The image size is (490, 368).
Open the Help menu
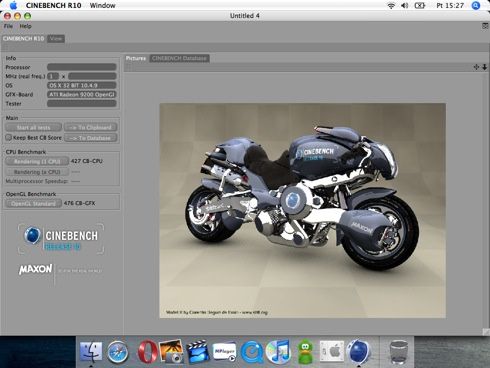point(25,26)
